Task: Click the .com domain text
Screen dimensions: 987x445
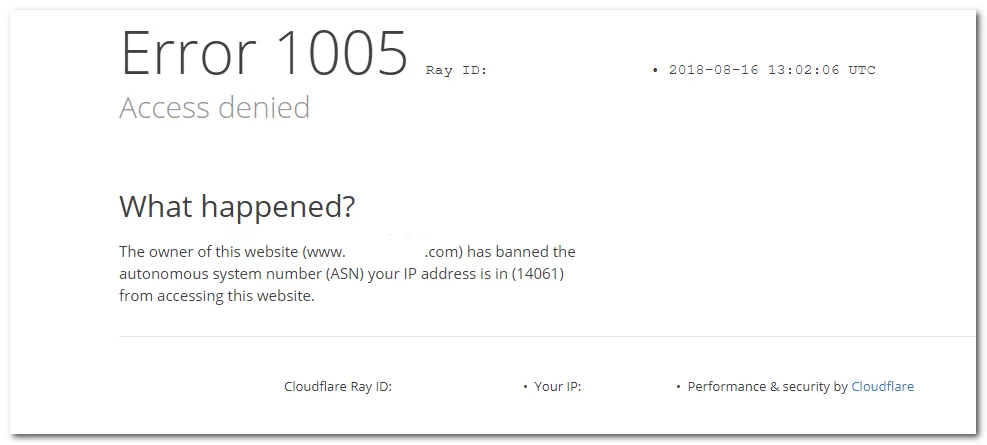Action: pyautogui.click(x=443, y=251)
